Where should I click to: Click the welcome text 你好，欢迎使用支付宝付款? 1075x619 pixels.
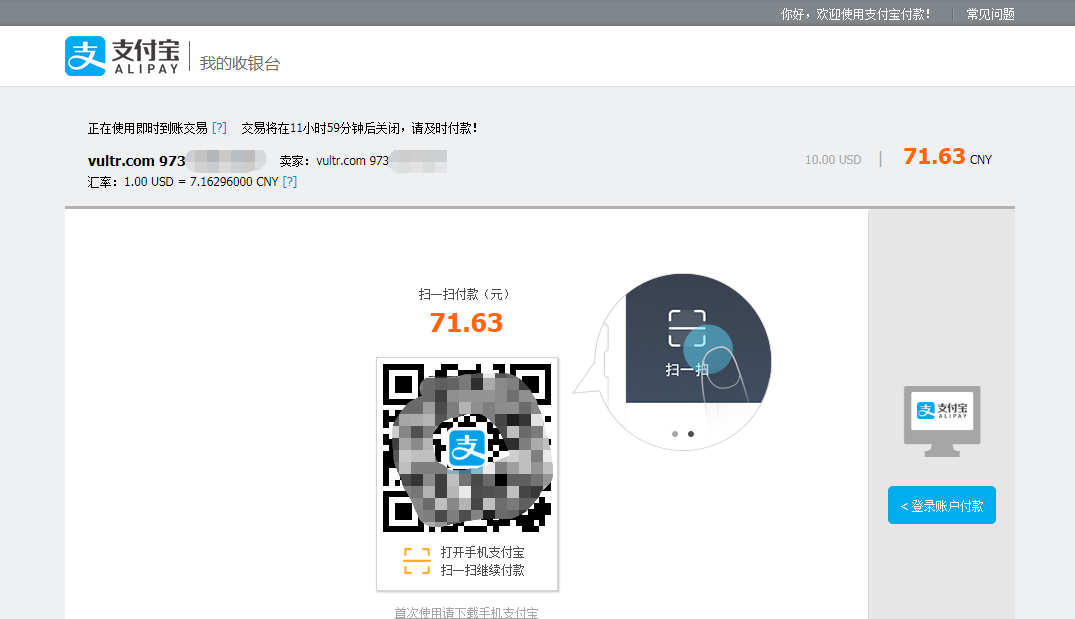[x=856, y=14]
